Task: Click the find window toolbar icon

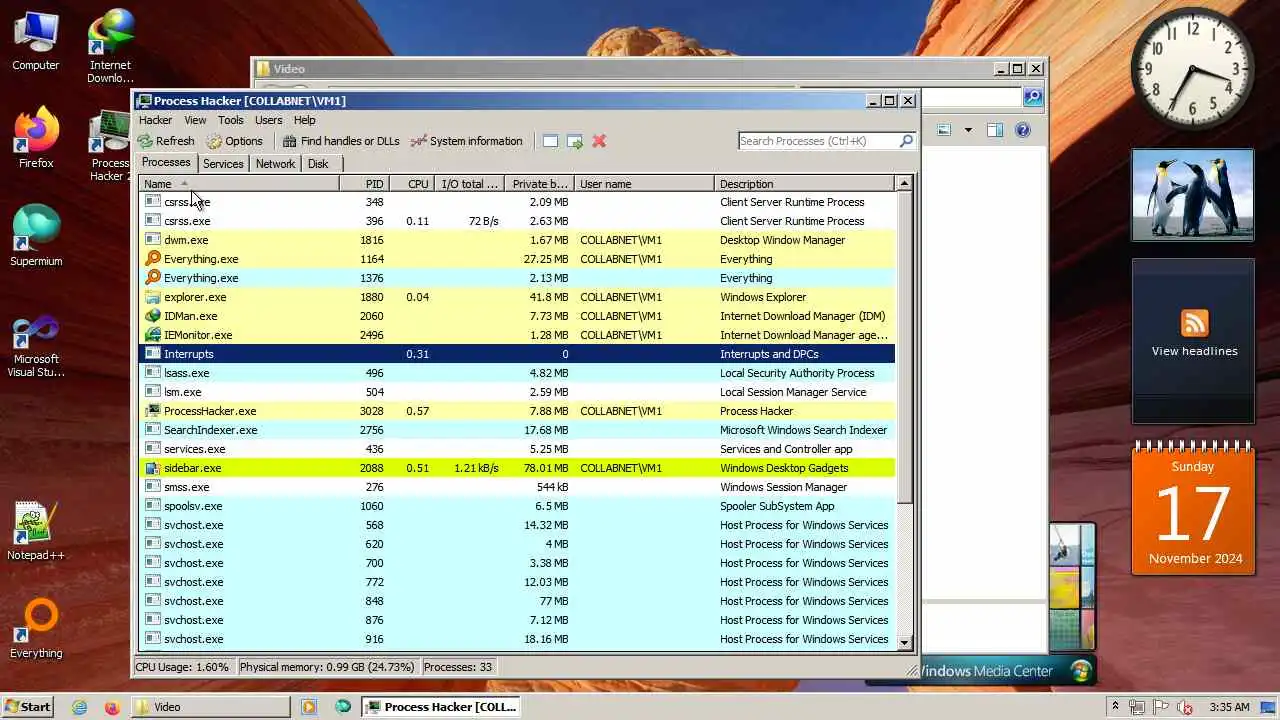Action: 550,141
